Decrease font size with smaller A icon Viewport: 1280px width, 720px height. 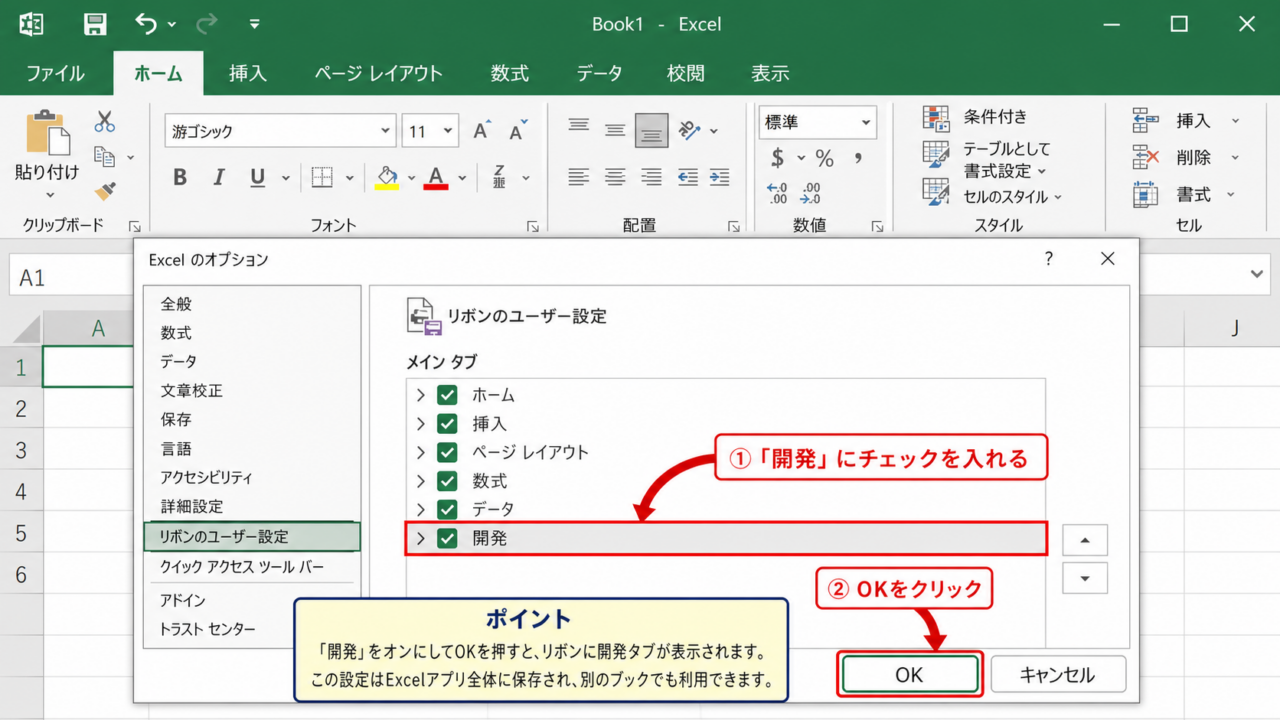tap(517, 131)
